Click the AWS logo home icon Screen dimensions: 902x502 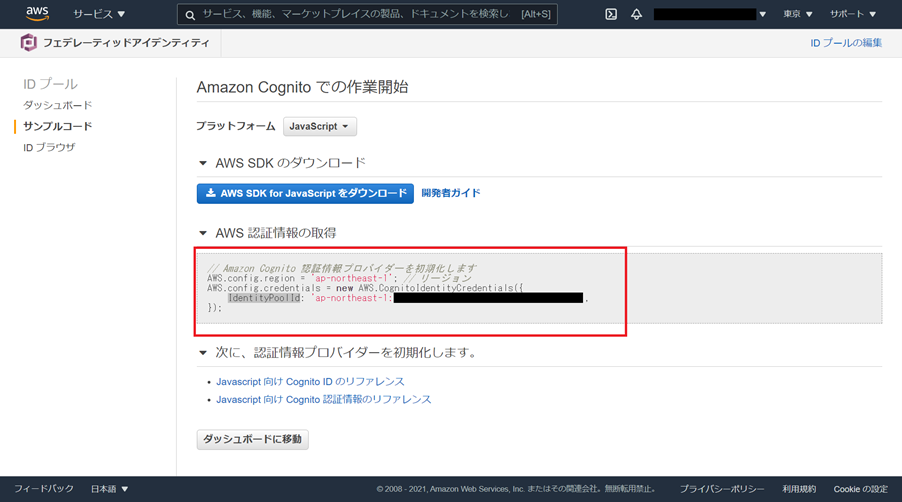tap(37, 14)
